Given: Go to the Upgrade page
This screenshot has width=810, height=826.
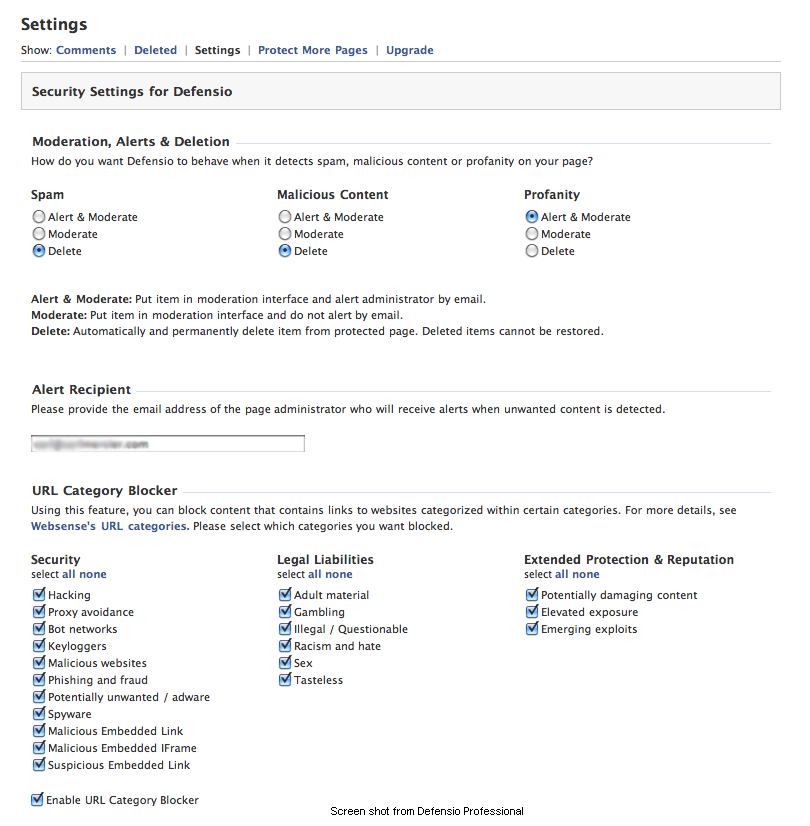Looking at the screenshot, I should [x=410, y=50].
